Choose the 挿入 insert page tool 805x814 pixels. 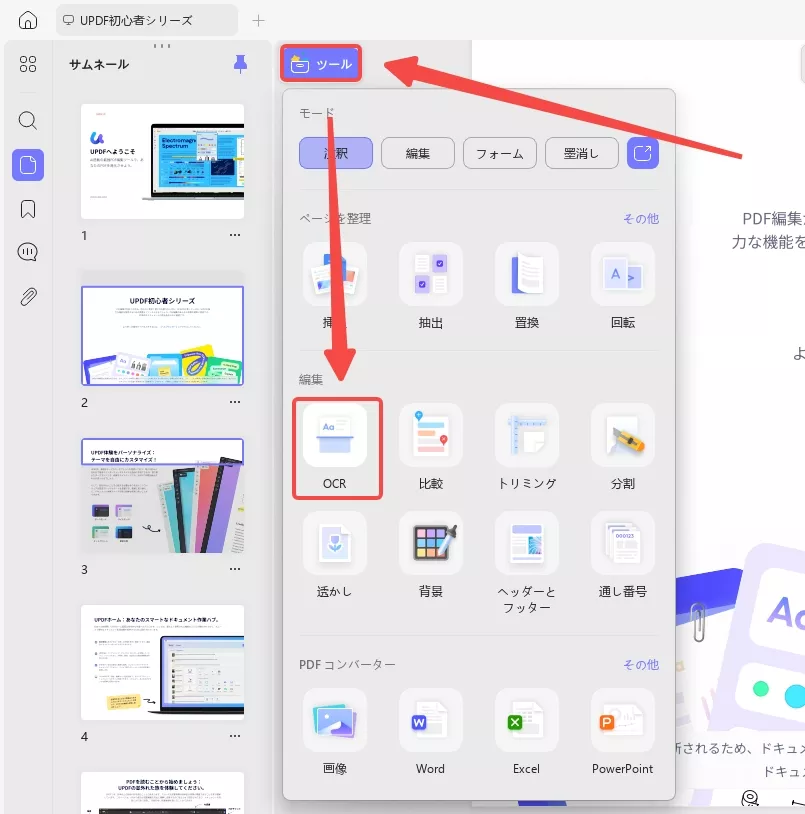click(x=335, y=286)
